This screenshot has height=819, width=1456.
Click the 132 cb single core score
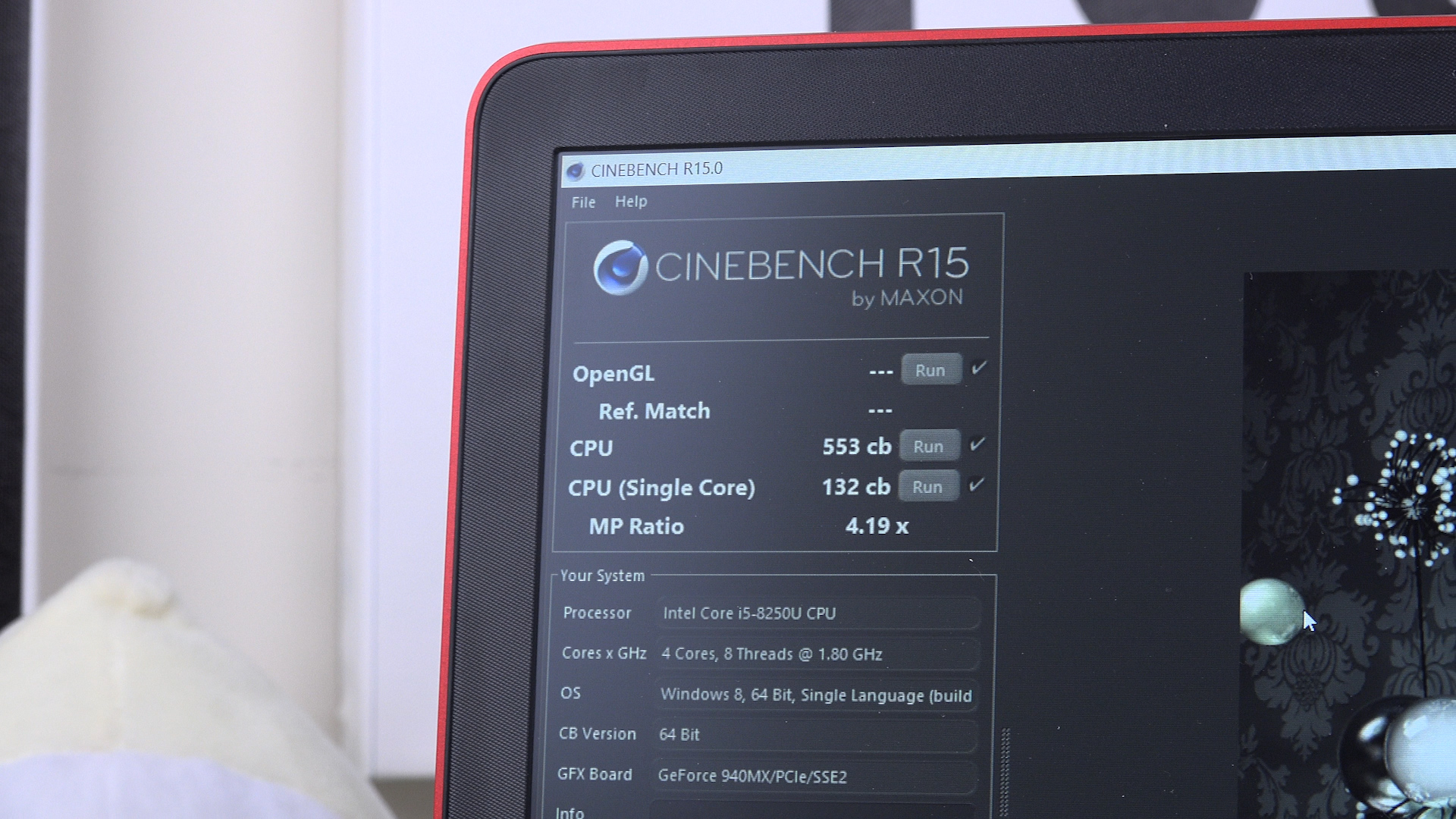(856, 487)
